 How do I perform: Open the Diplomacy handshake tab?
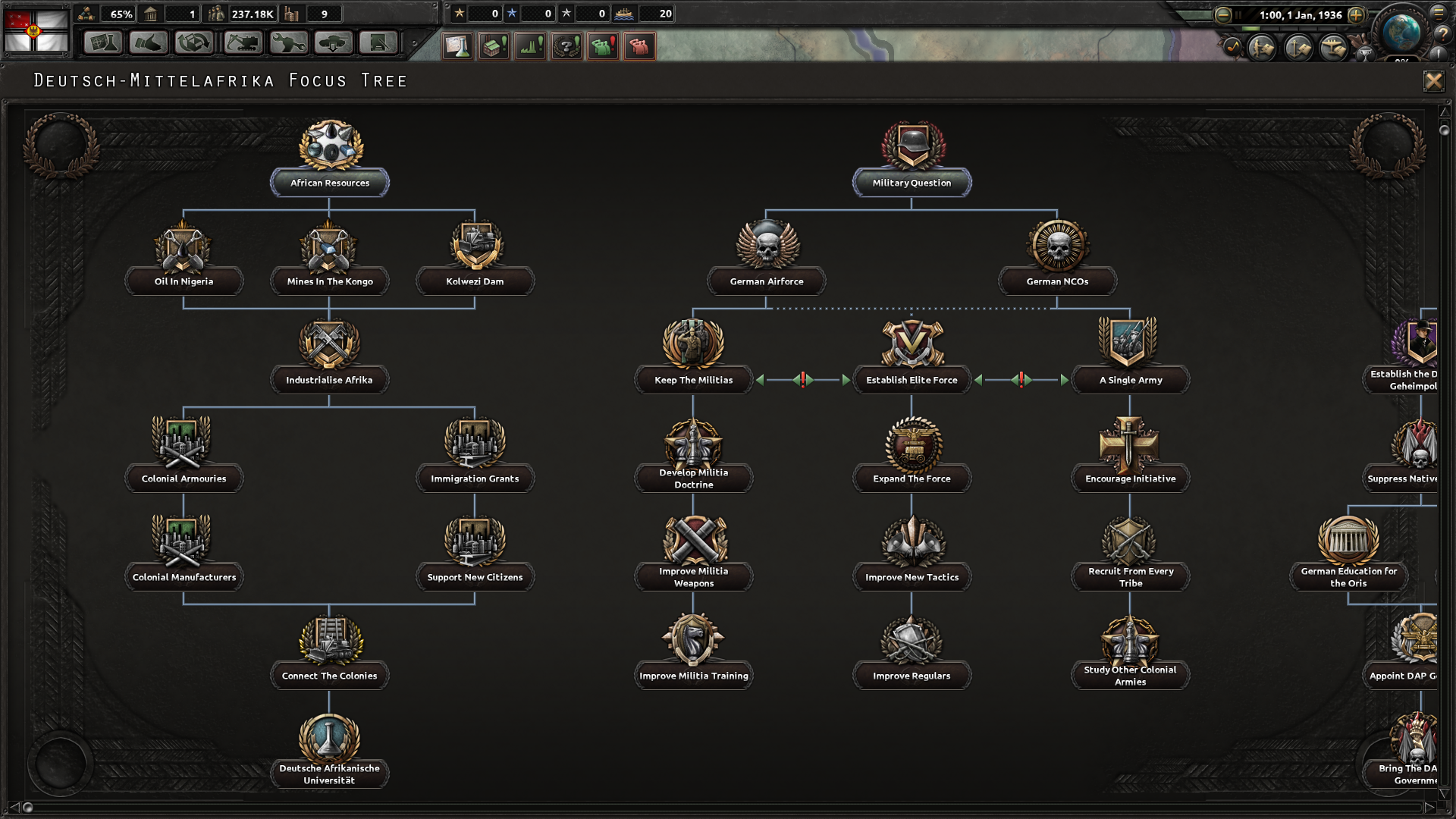point(149,43)
